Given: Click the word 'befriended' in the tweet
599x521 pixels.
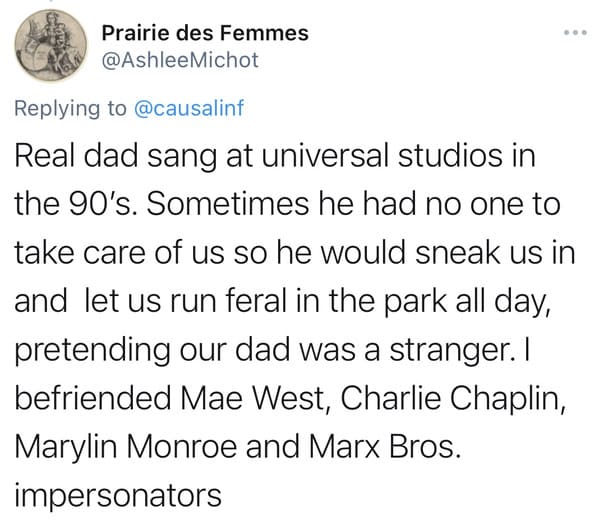Looking at the screenshot, I should click(x=93, y=398).
